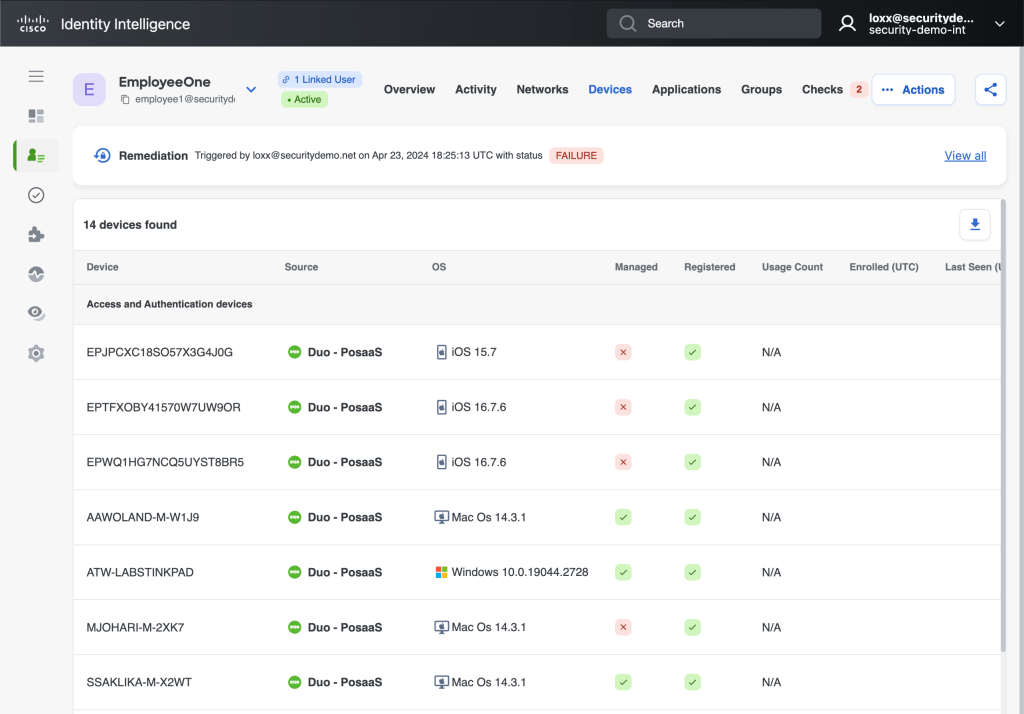
Task: Expand the EmployeeOne user dropdown chevron
Action: 251,89
